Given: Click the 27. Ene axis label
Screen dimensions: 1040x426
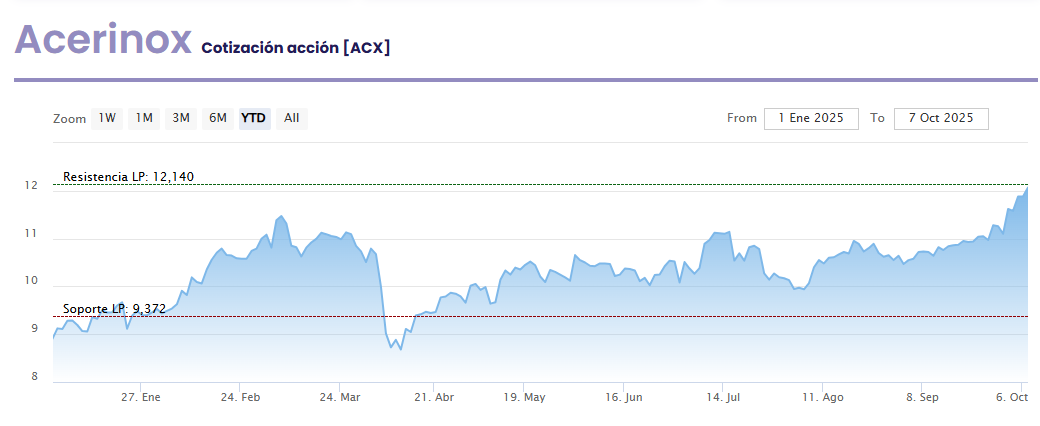Looking at the screenshot, I should (x=141, y=397).
